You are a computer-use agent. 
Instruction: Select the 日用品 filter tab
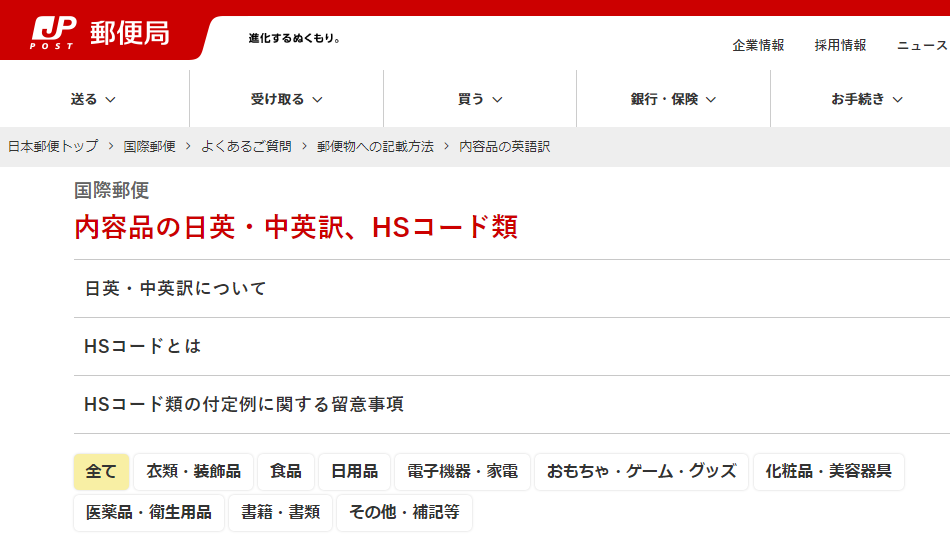tap(354, 471)
